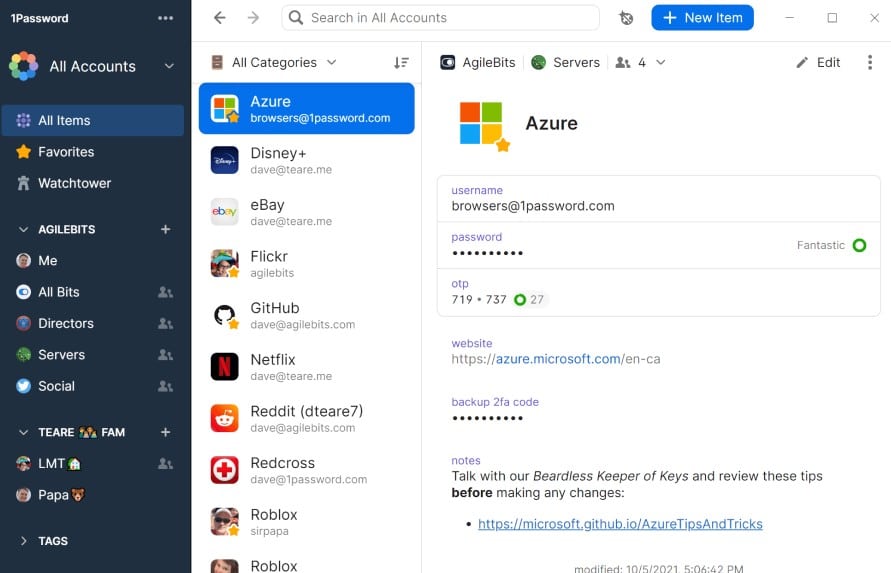
Task: Open the AzureTipsAndTricks github link
Action: point(620,524)
